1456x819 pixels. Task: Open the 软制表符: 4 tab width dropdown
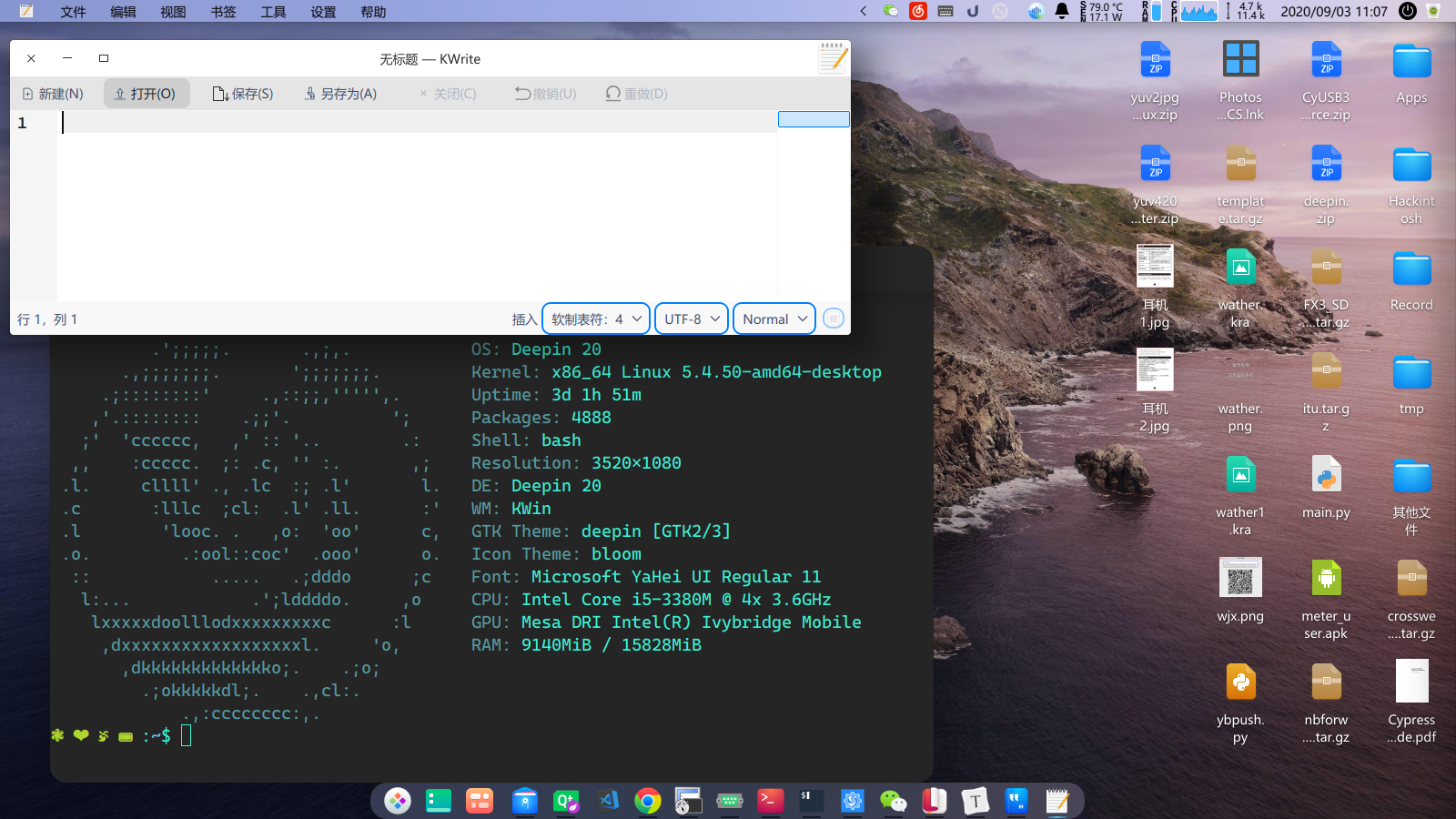click(596, 318)
